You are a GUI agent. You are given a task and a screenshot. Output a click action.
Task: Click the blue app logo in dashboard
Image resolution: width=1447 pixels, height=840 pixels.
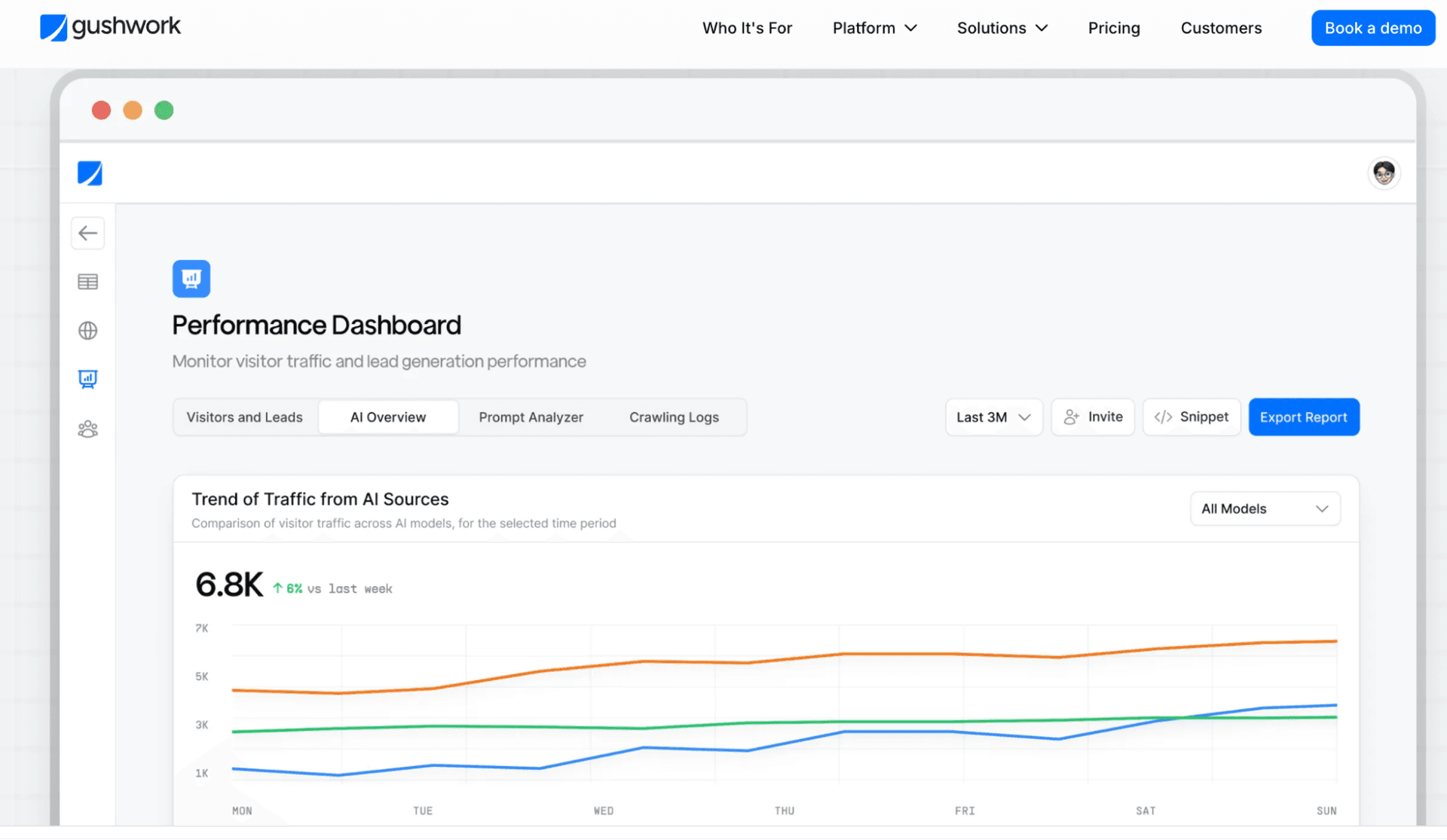pos(90,173)
